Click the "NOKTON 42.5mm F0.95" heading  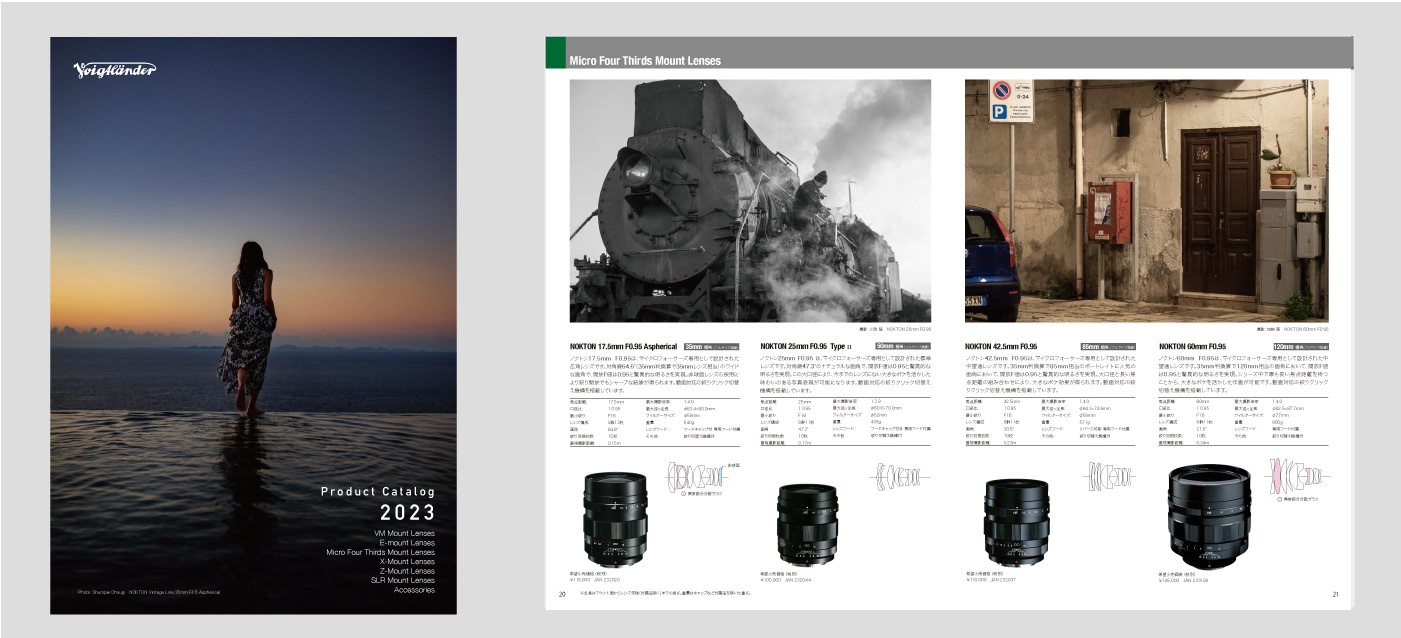pyautogui.click(x=1001, y=346)
